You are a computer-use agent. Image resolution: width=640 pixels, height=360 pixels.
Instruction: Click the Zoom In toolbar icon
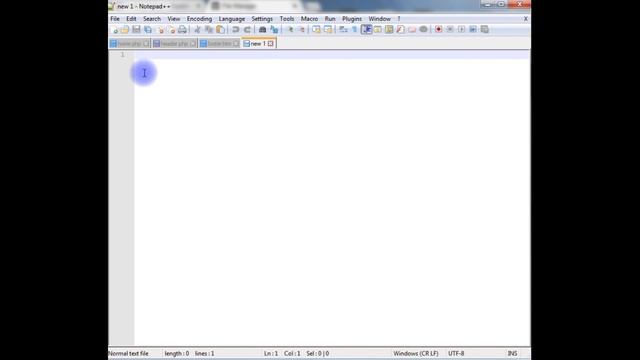coord(290,29)
